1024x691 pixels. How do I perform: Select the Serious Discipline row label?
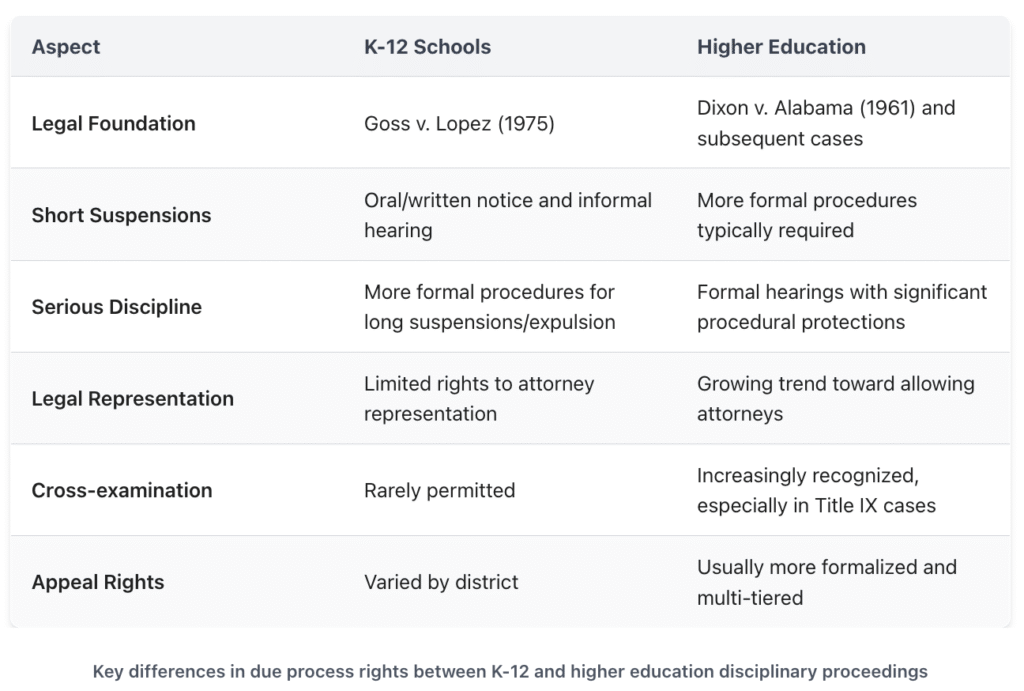[x=116, y=307]
